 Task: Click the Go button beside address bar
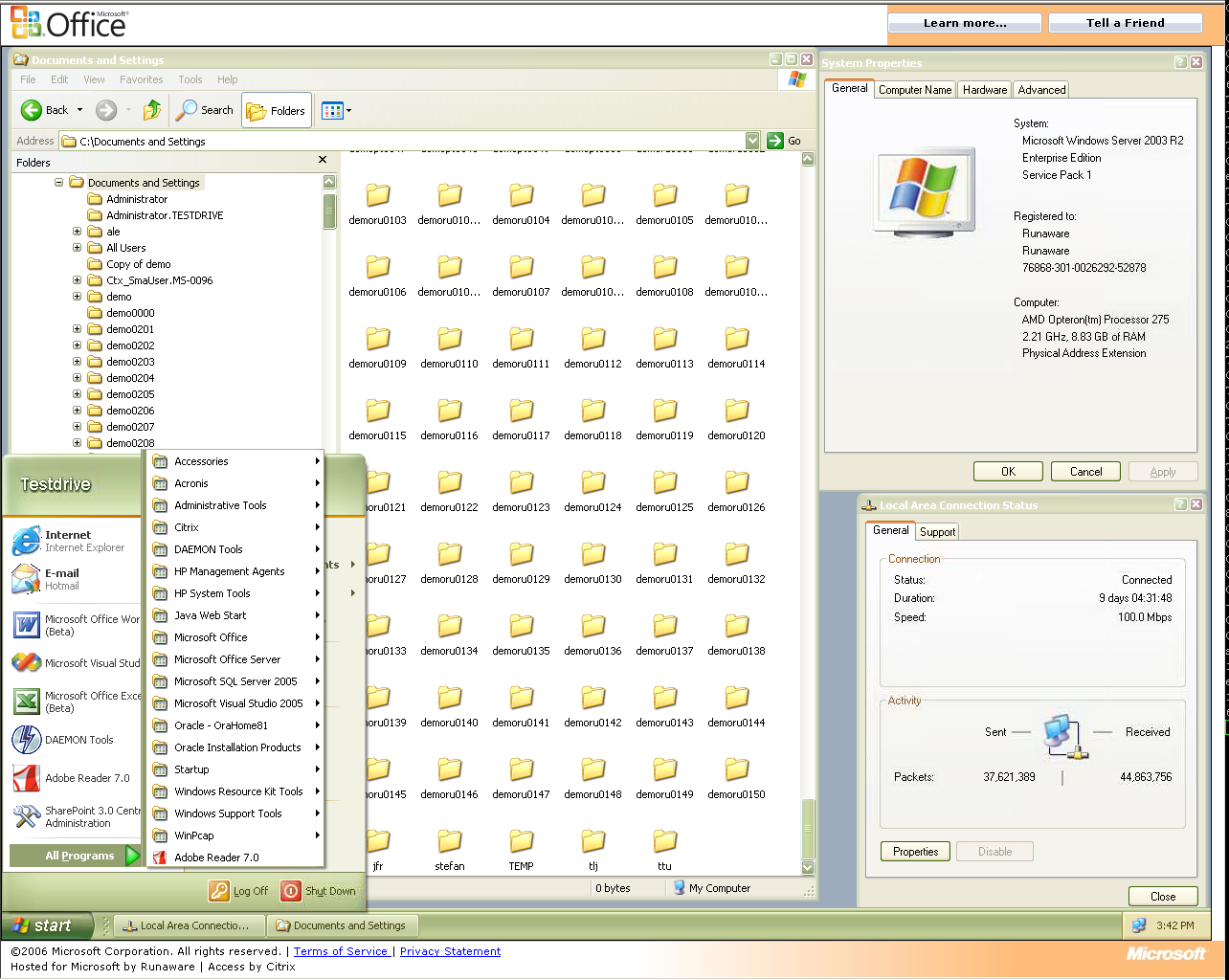tap(784, 141)
